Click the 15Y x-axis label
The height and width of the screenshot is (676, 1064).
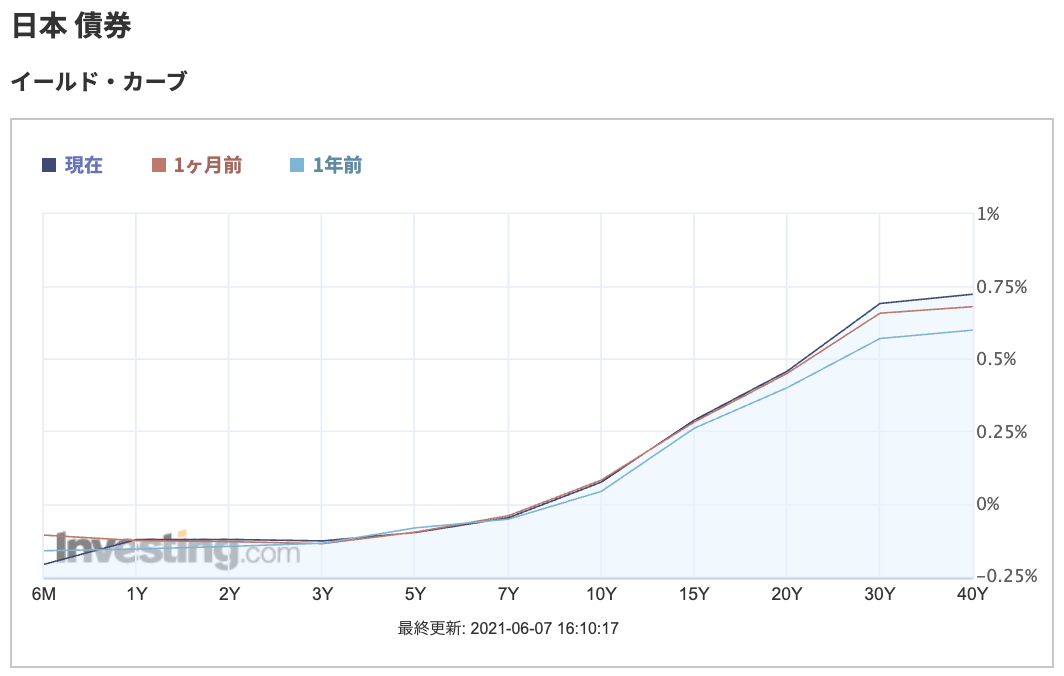point(694,595)
